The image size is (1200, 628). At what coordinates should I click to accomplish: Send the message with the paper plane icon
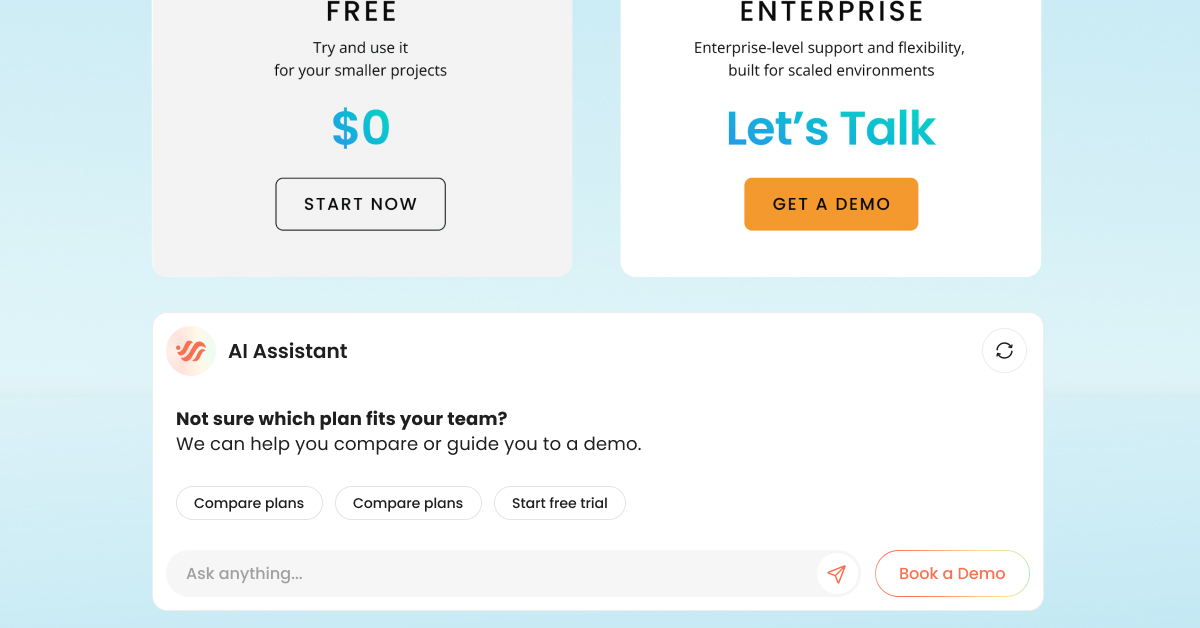tap(837, 574)
